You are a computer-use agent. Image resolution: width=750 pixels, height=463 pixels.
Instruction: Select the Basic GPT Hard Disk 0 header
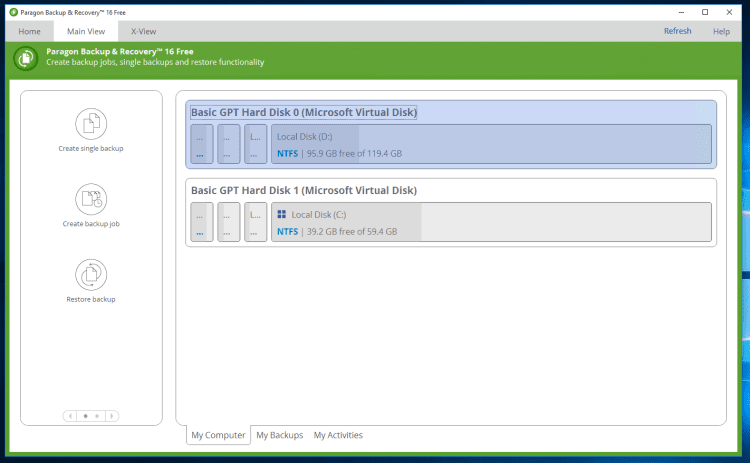tap(304, 112)
